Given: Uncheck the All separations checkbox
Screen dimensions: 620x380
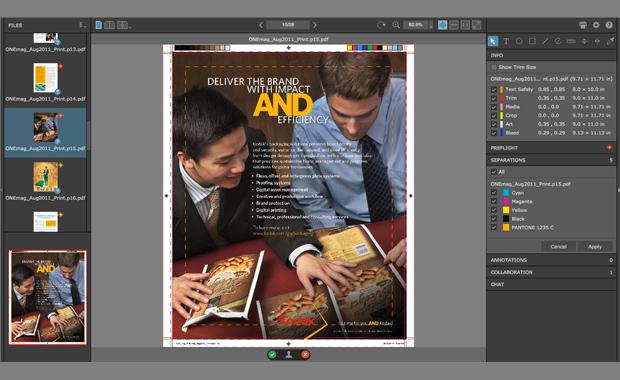Looking at the screenshot, I should pyautogui.click(x=494, y=172).
